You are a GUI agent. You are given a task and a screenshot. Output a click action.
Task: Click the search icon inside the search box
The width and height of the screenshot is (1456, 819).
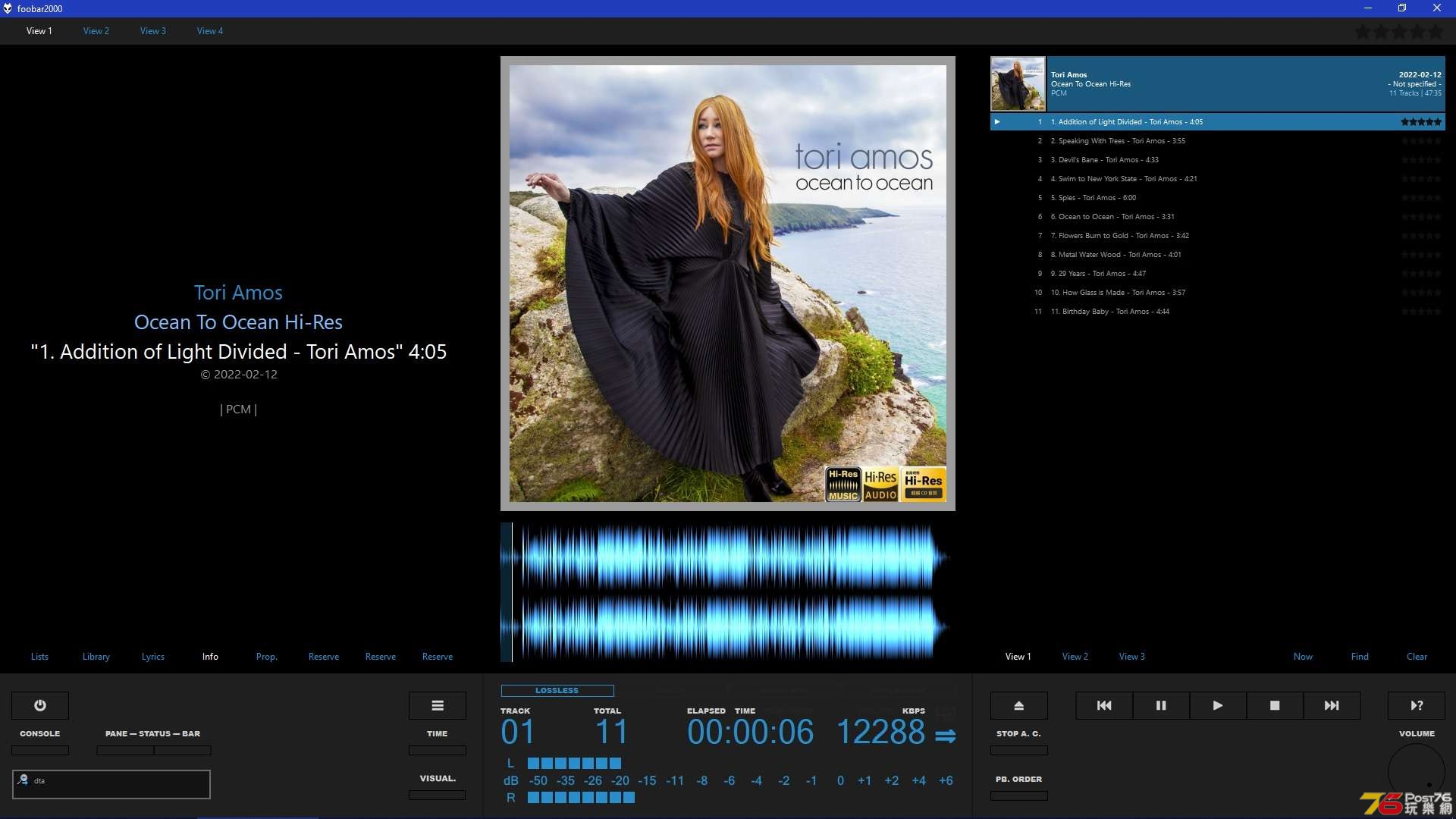24,780
